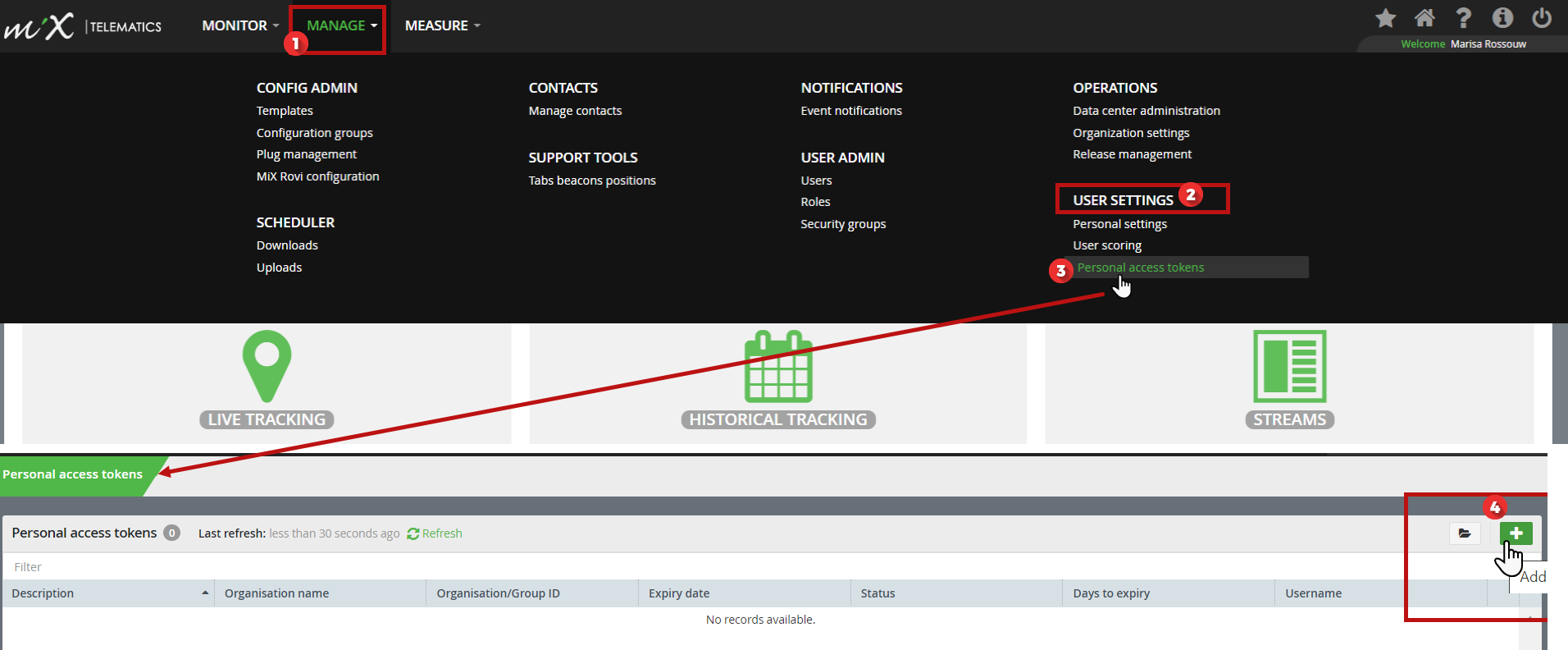Expand the MONITOR dropdown menu
The image size is (1568, 650).
point(240,25)
